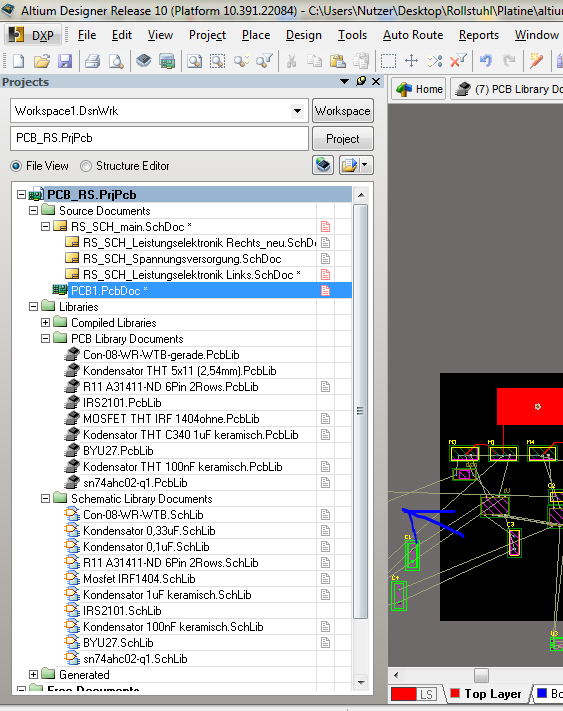
Task: Expand the Compiled Libraries folder
Action: 45,323
